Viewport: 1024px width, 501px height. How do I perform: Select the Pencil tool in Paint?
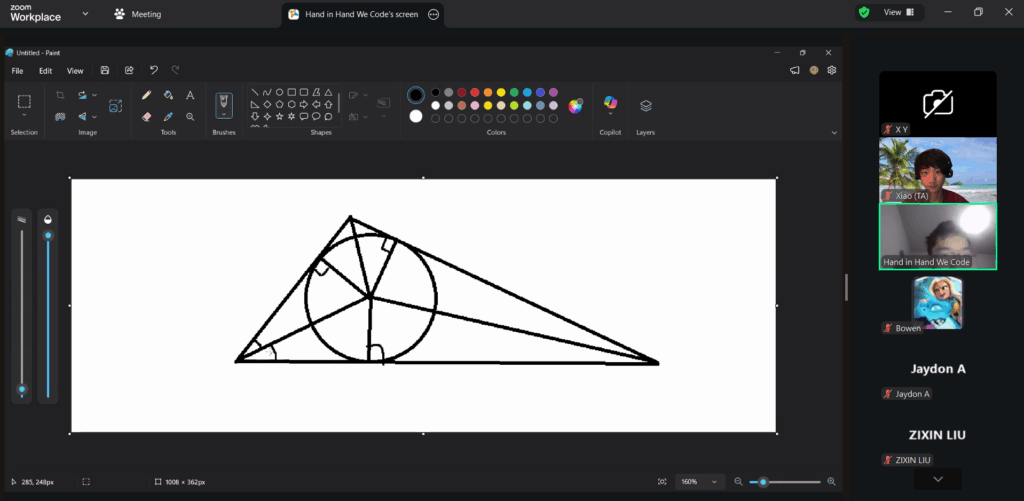(147, 95)
